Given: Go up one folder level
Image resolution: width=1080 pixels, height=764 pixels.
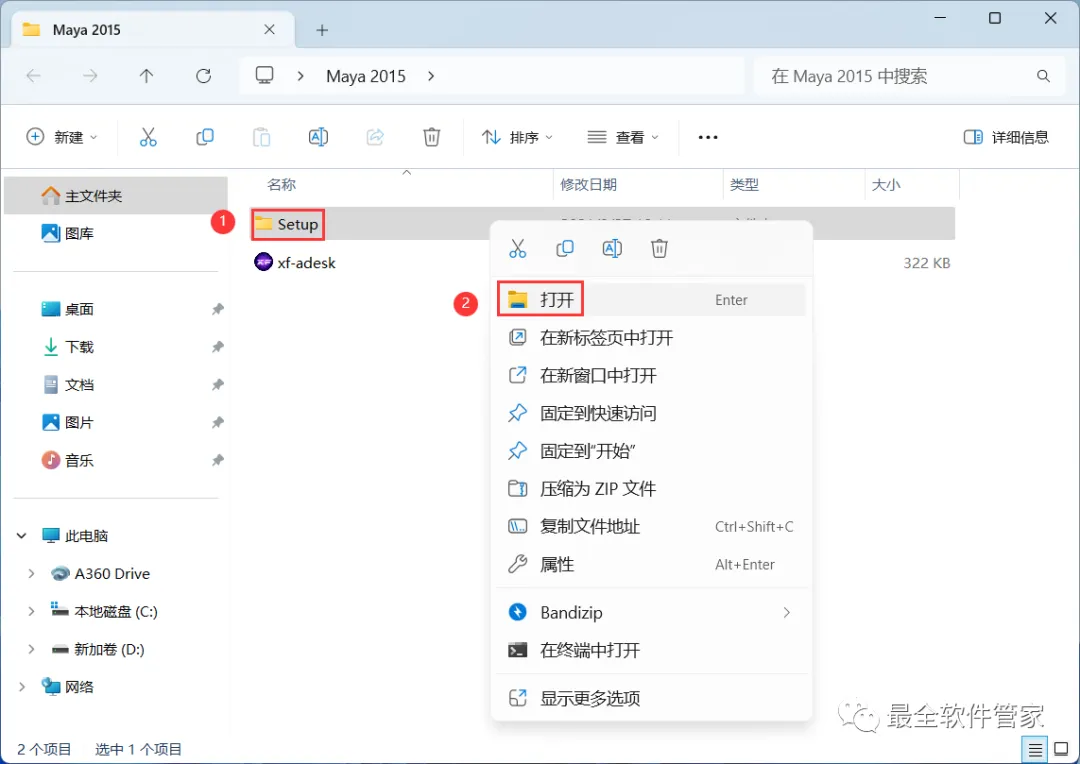Looking at the screenshot, I should (146, 76).
